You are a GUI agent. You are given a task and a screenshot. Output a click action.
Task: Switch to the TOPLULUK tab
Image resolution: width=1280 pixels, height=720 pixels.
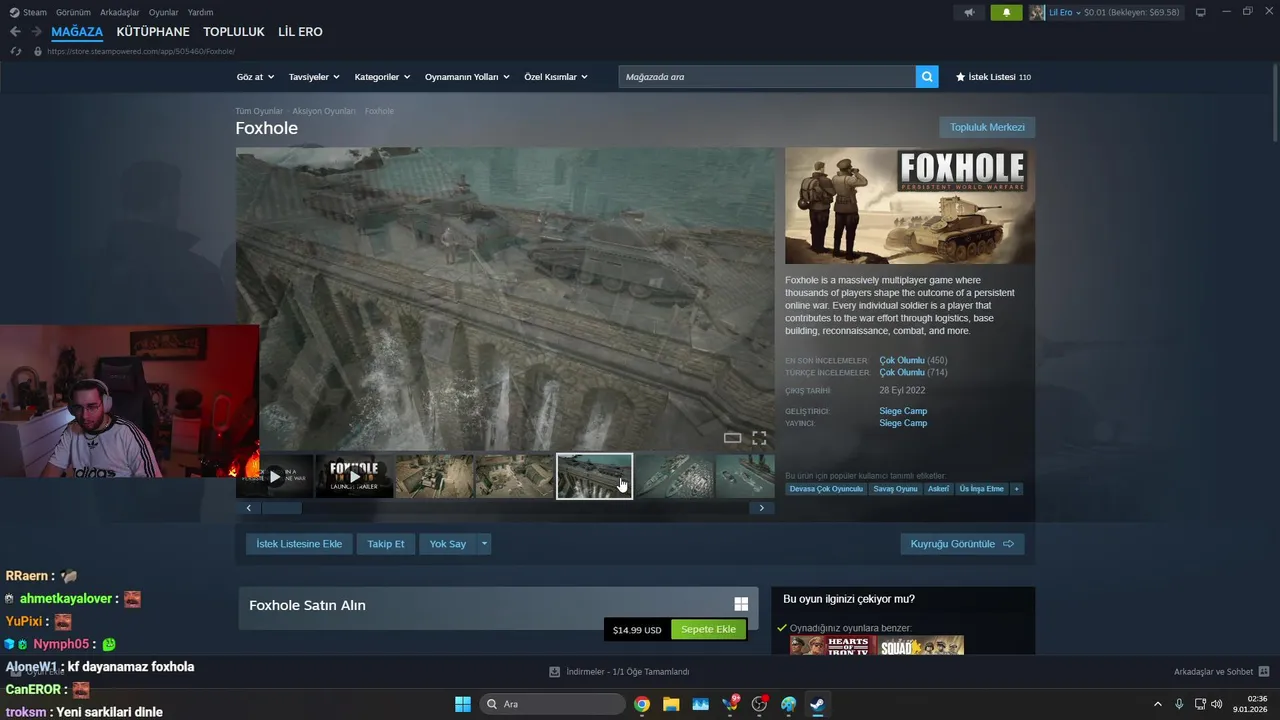pyautogui.click(x=234, y=32)
